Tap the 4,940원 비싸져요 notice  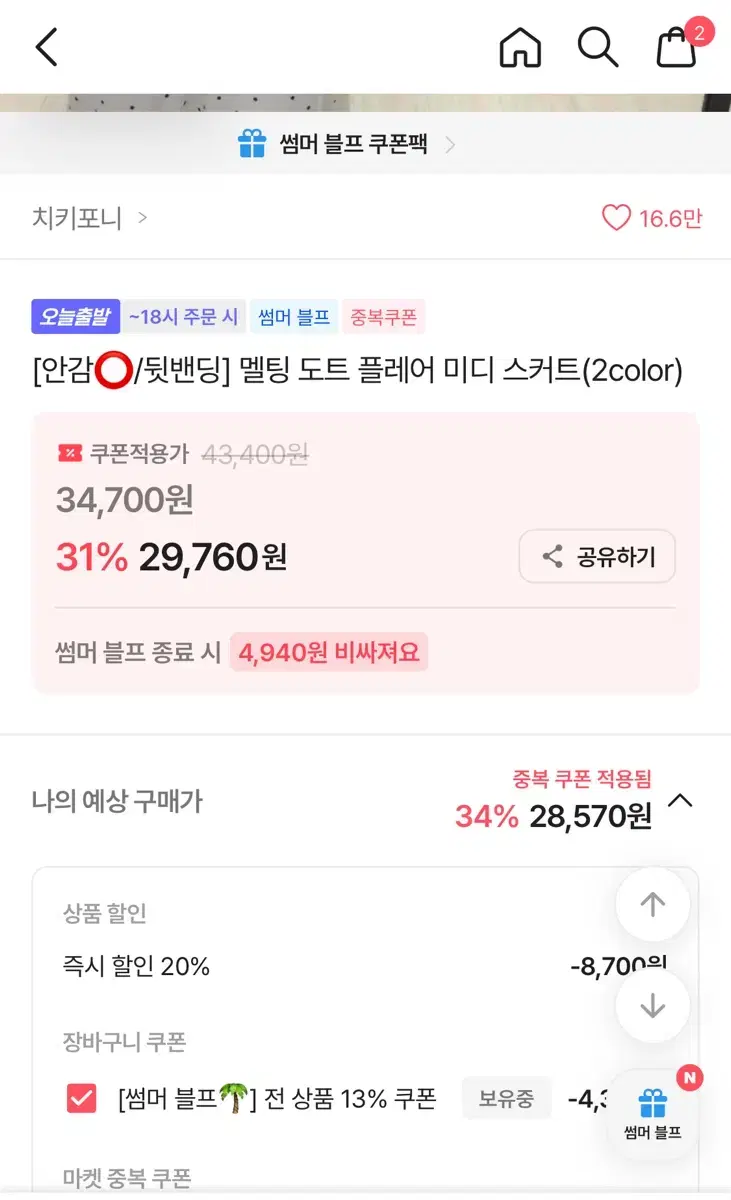[329, 652]
